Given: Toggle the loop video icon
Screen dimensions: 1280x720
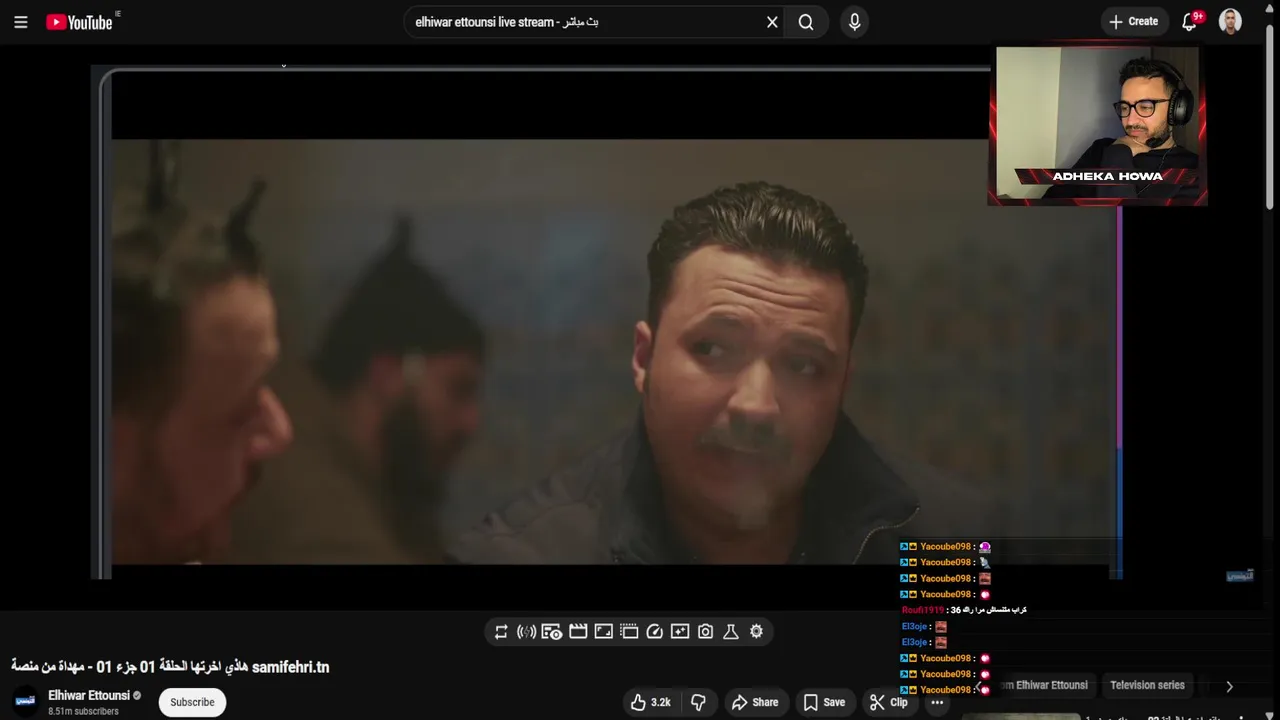Looking at the screenshot, I should pyautogui.click(x=501, y=632).
